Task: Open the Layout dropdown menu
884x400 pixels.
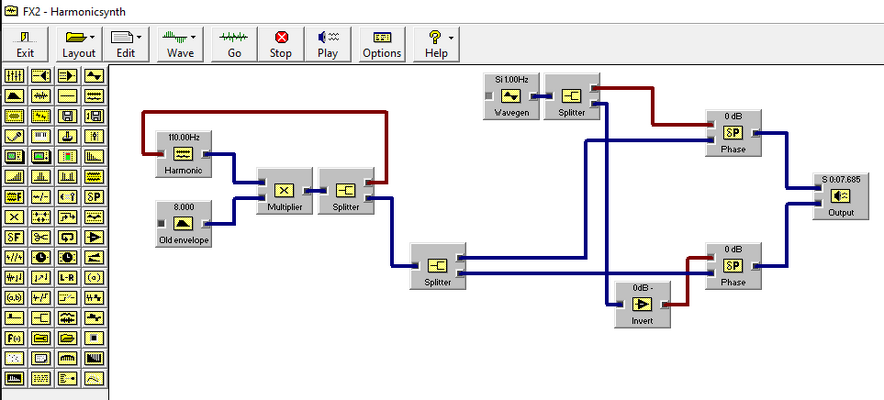Action: pyautogui.click(x=79, y=45)
